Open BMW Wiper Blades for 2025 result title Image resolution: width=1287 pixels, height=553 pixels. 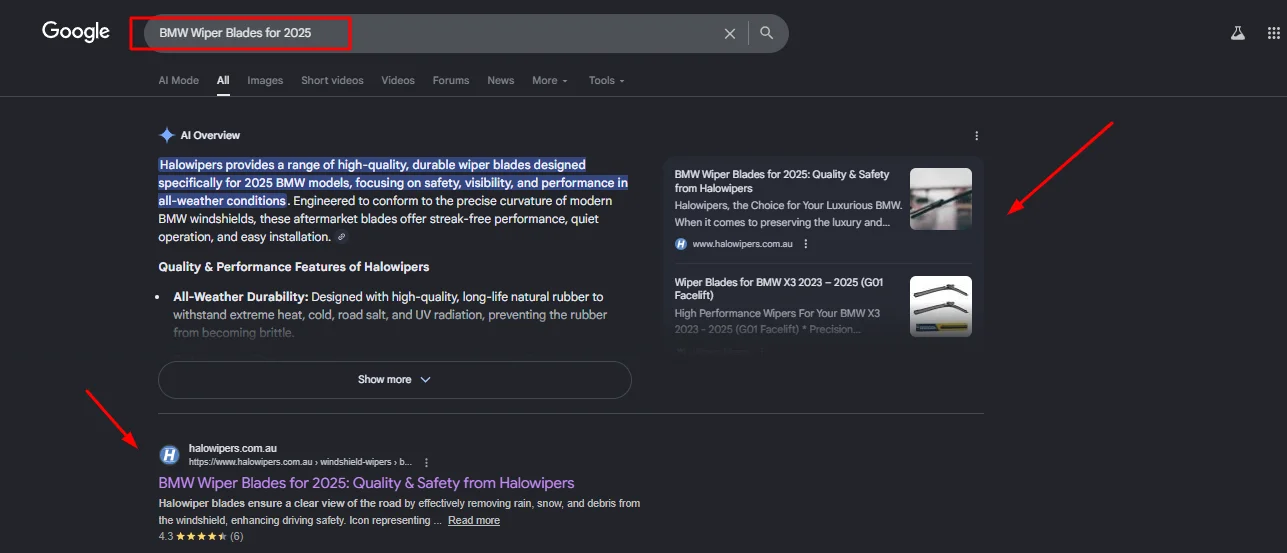(366, 483)
